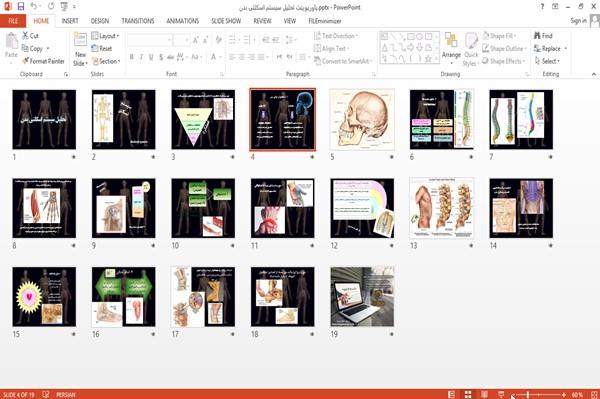This screenshot has width=600, height=399.
Task: Click the Convert to SmartArt icon
Action: pos(317,61)
